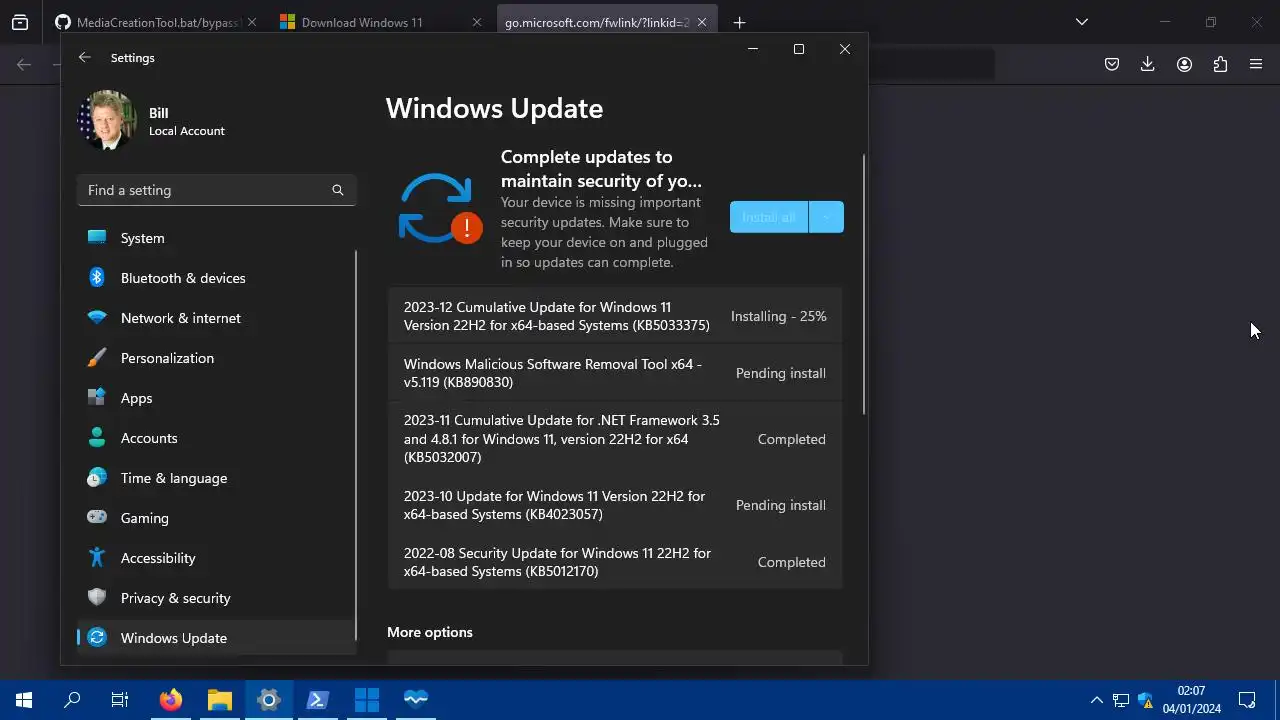
Task: Click the Install all button
Action: pyautogui.click(x=769, y=217)
